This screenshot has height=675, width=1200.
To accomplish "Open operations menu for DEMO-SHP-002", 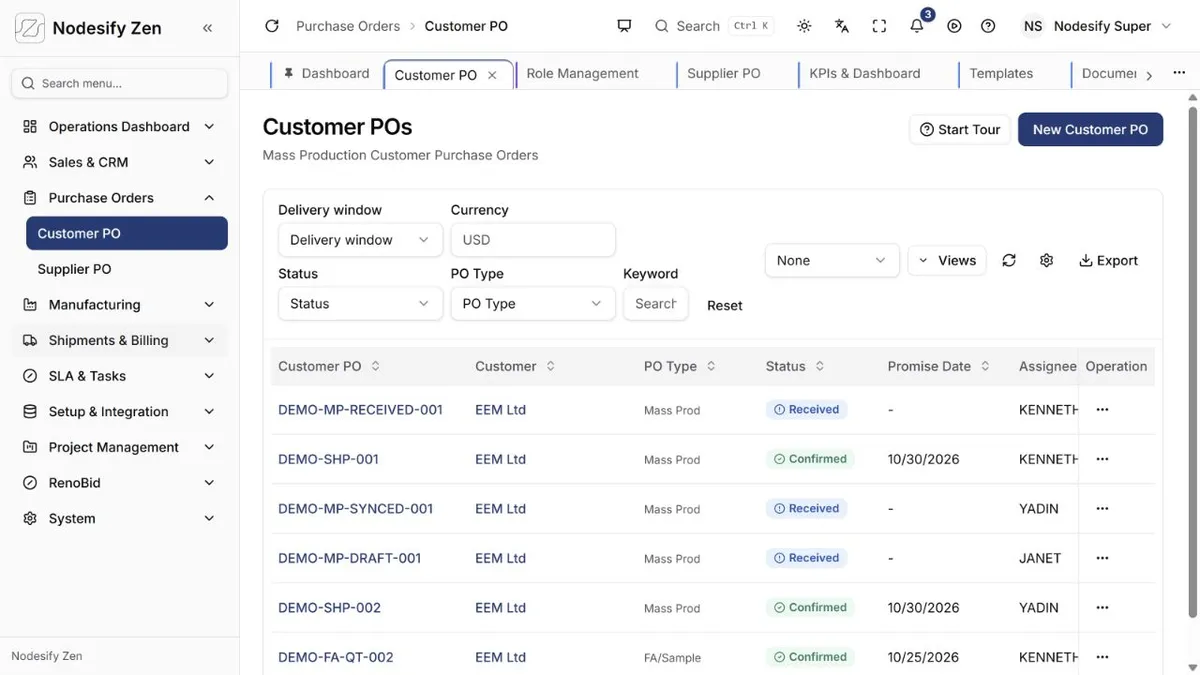I will tap(1102, 607).
